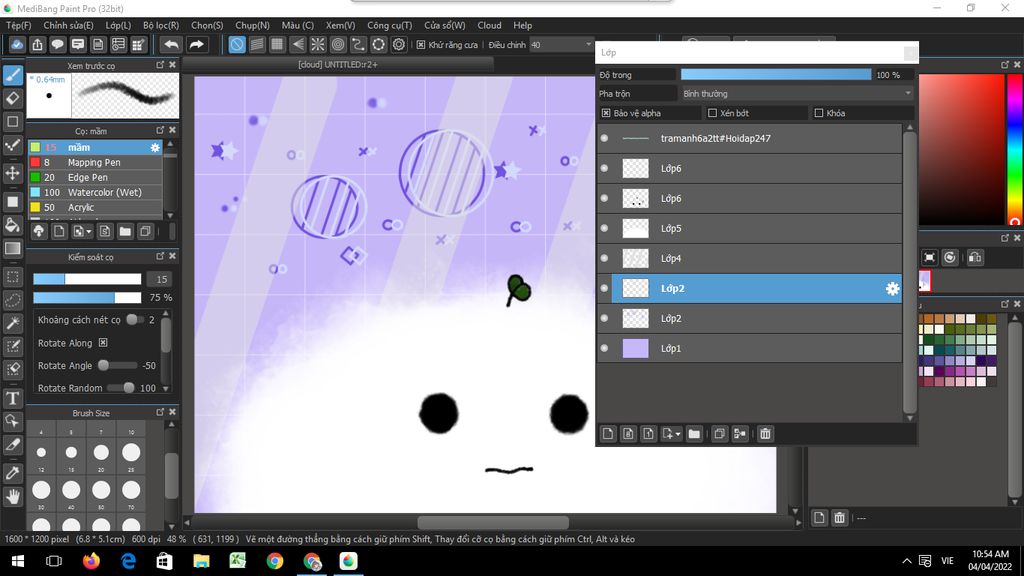Open snap settings gear in toolbar
The image size is (1024, 576).
[399, 44]
